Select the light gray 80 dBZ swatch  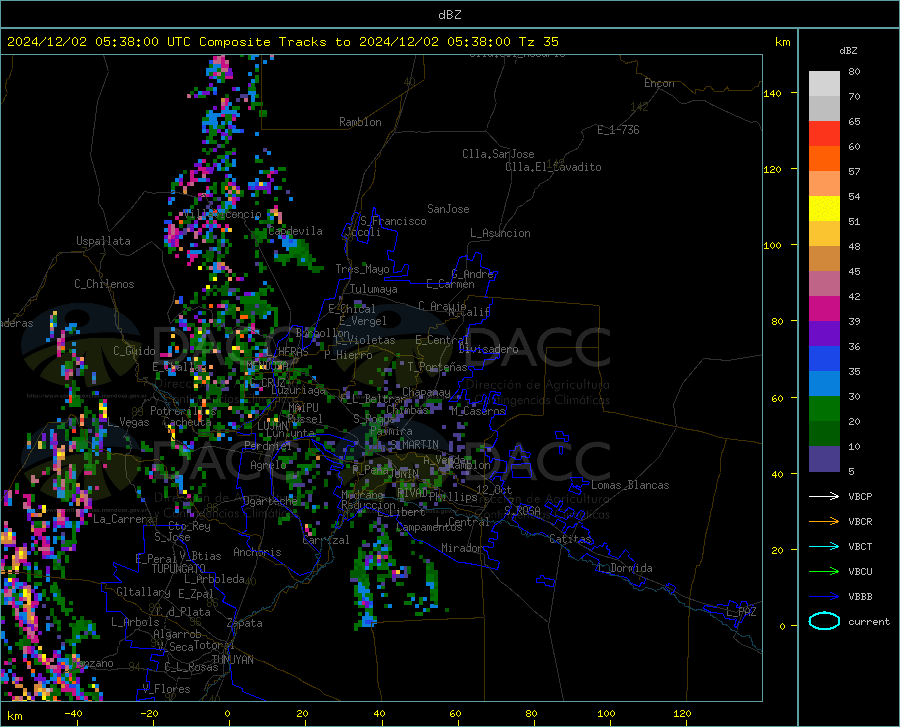pos(824,84)
